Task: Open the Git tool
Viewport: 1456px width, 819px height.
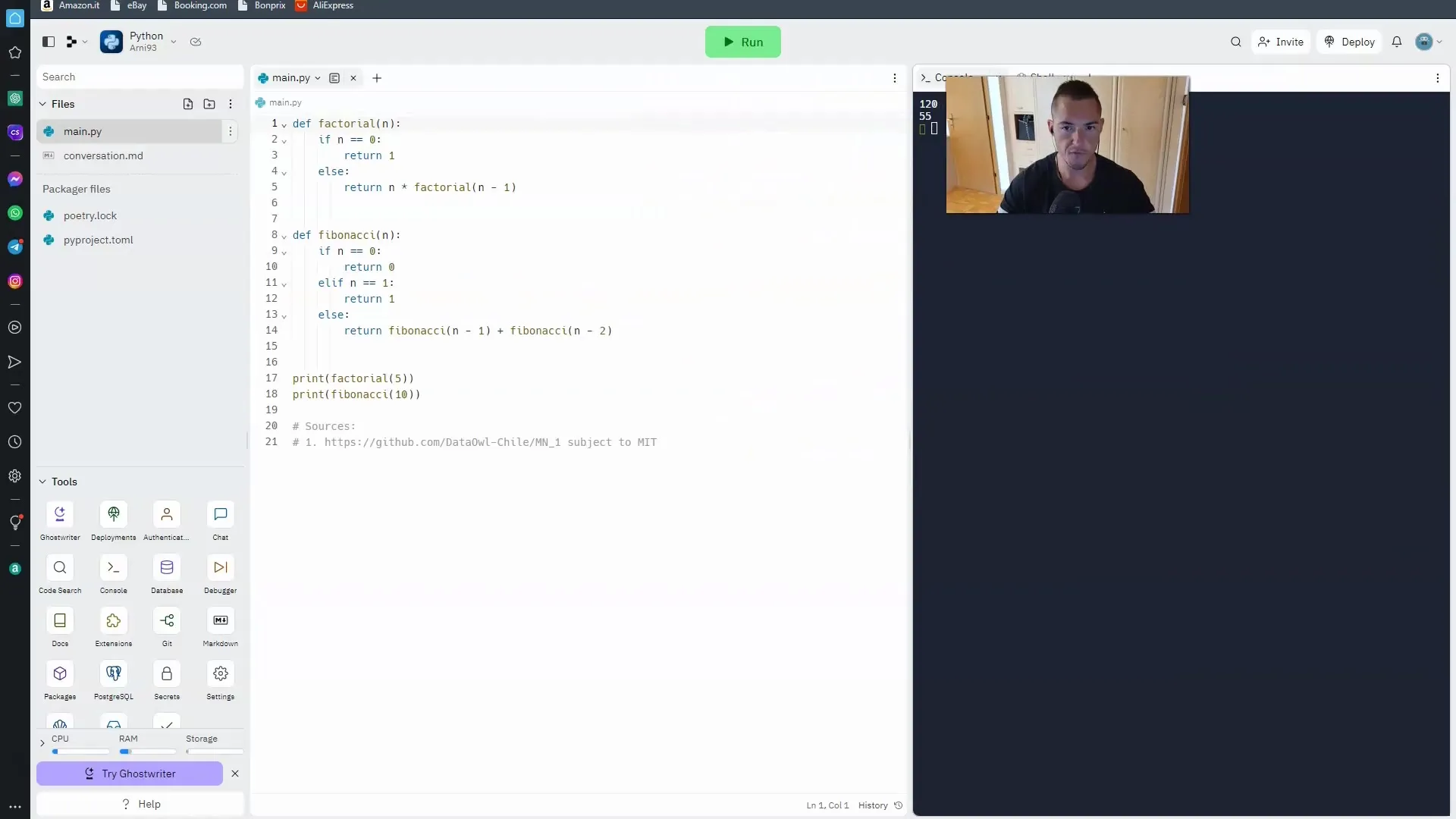Action: [x=167, y=620]
